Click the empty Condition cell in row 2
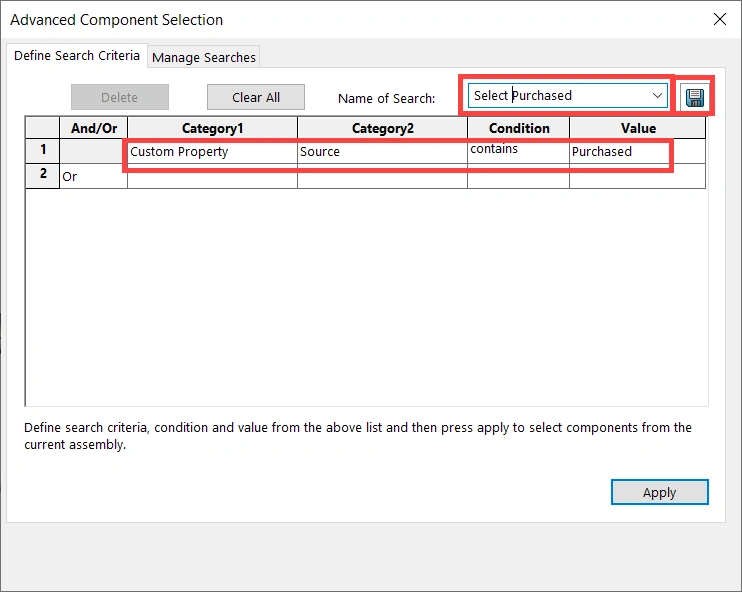 coord(518,176)
